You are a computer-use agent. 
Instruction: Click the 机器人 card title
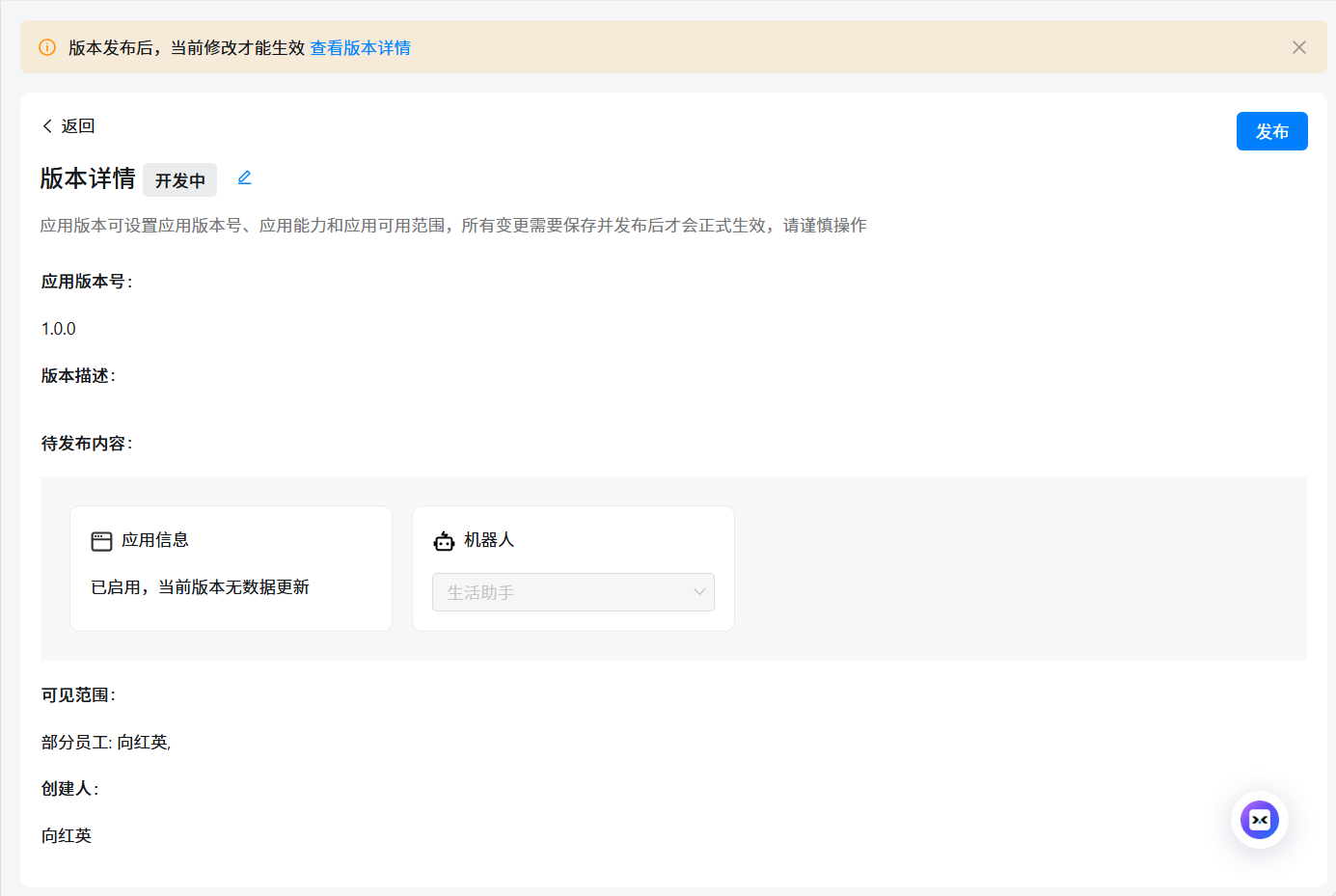click(x=489, y=540)
